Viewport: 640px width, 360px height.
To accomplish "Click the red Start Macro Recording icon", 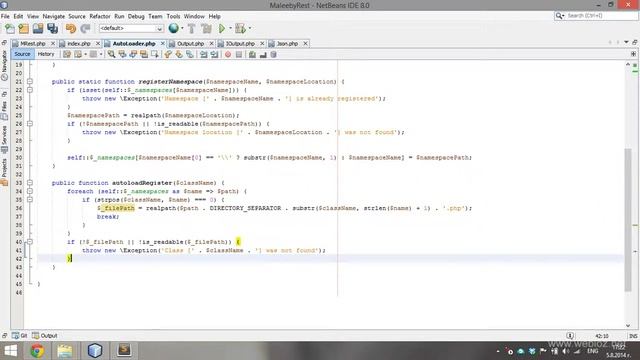I will point(228,54).
